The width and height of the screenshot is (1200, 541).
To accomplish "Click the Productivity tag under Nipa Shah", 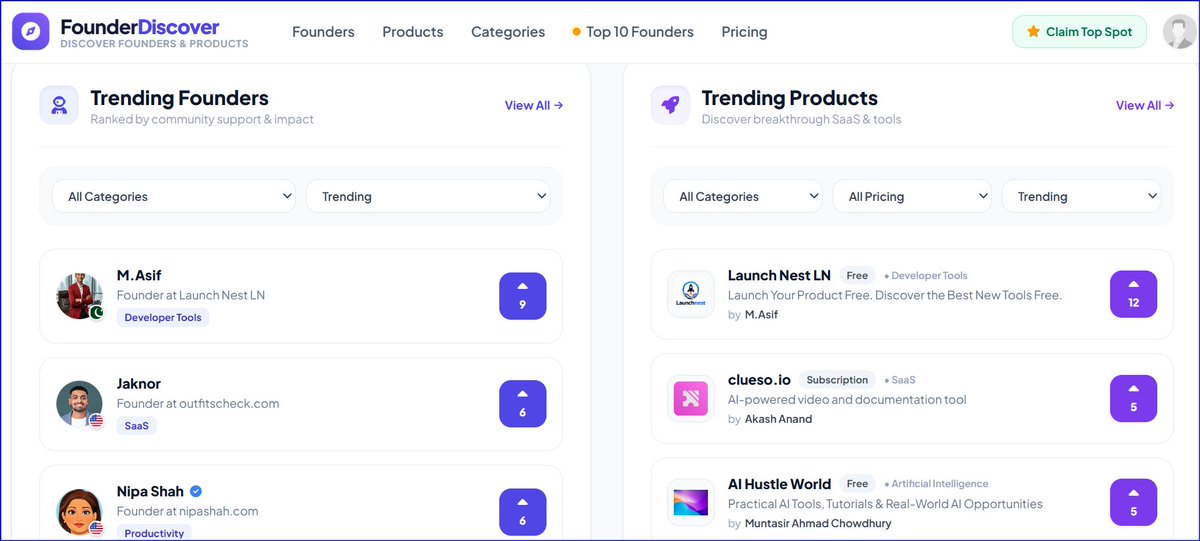I will click(x=154, y=533).
